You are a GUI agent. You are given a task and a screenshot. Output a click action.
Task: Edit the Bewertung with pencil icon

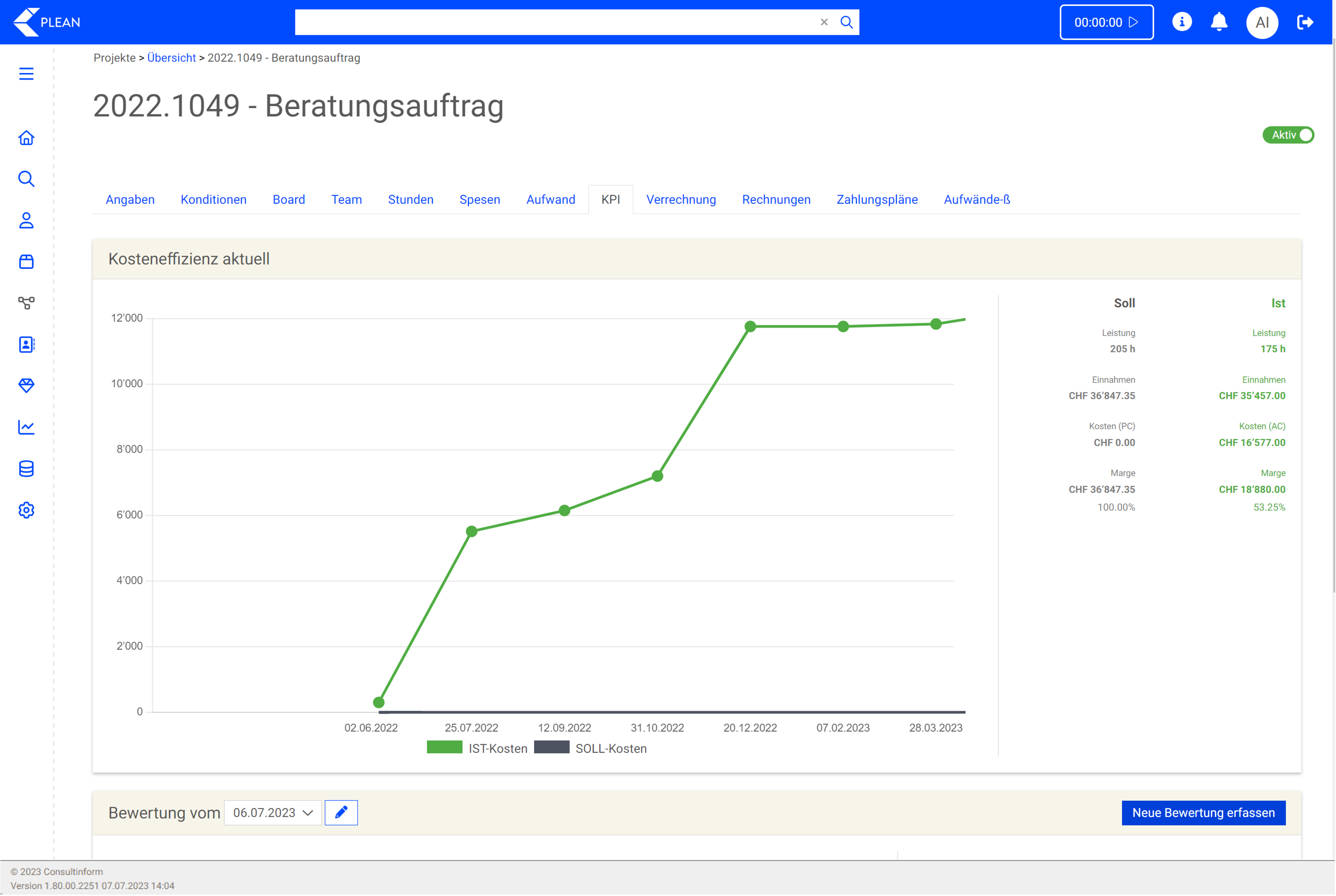(x=341, y=812)
